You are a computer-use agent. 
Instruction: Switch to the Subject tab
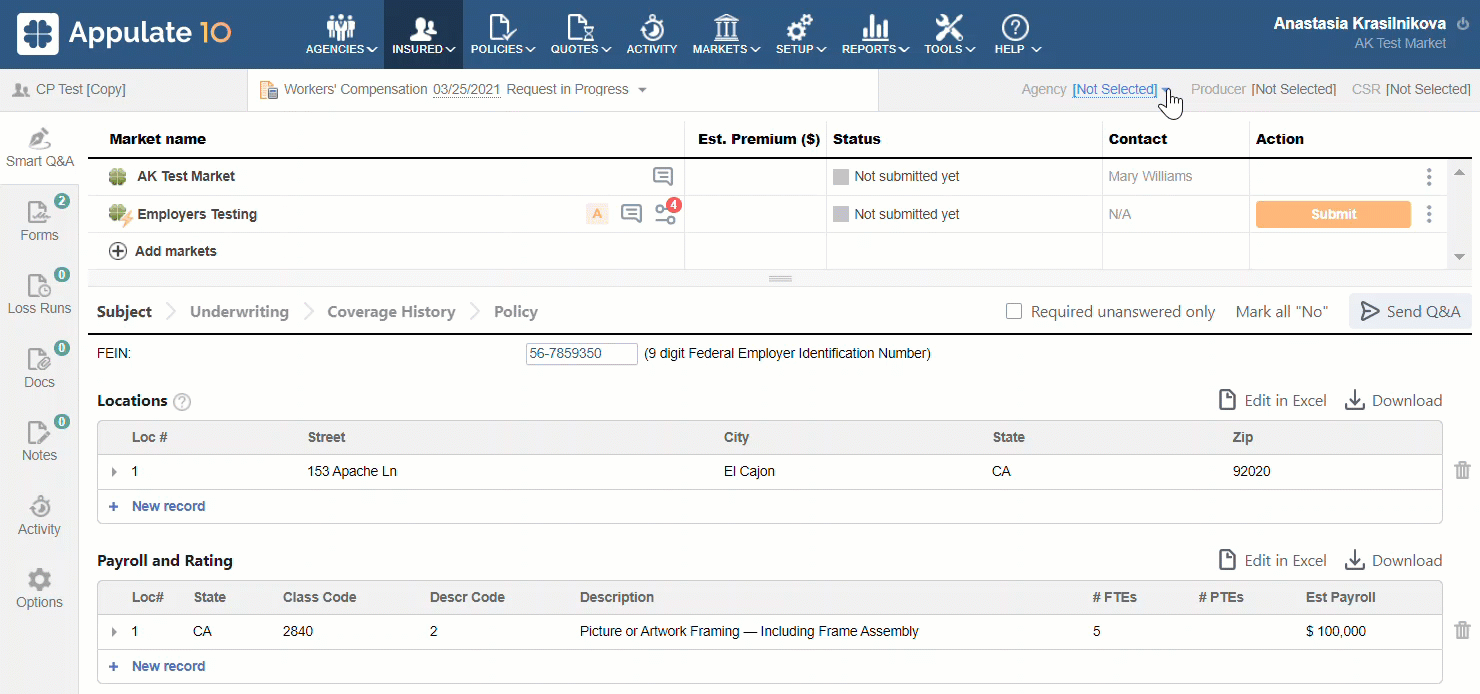(x=124, y=312)
